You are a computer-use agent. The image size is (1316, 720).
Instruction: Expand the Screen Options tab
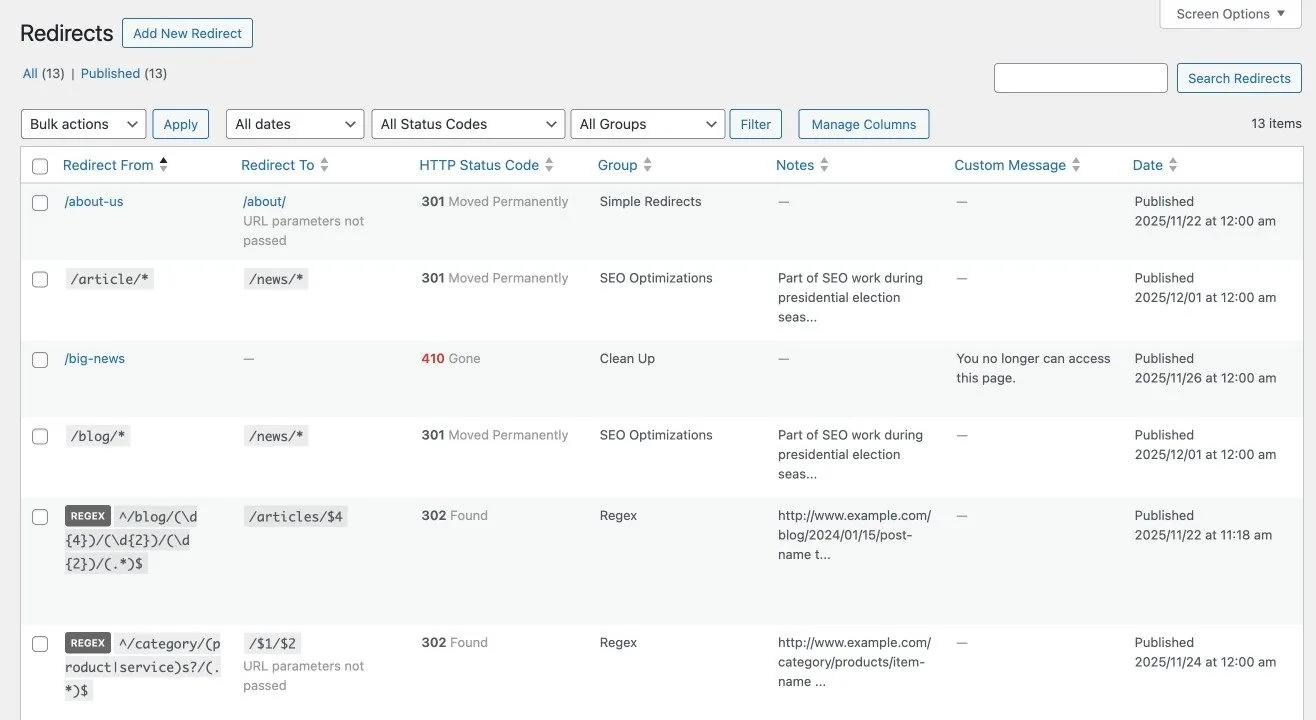(x=1230, y=14)
